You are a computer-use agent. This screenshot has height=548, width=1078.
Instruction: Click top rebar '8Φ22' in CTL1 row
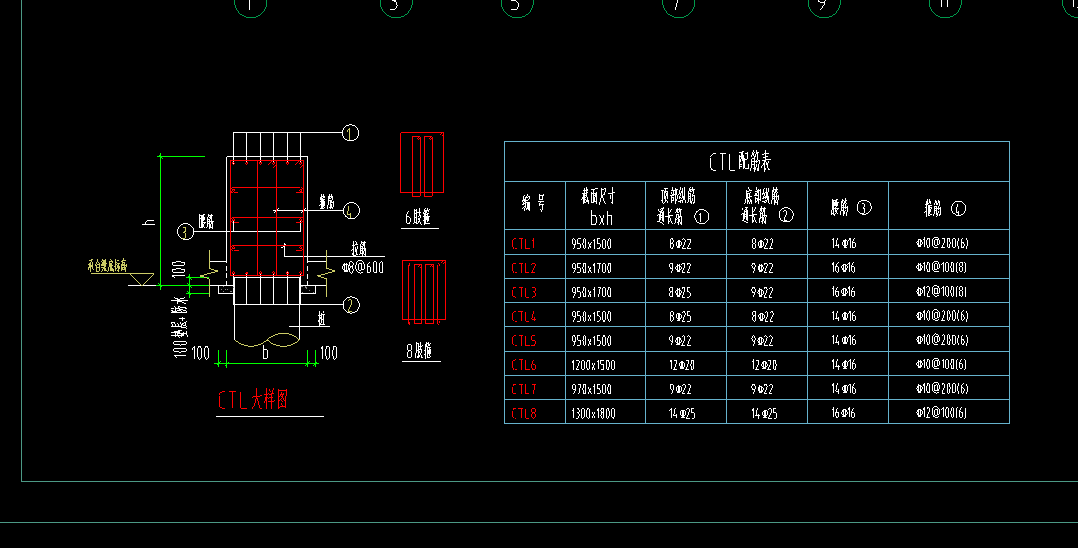(680, 243)
